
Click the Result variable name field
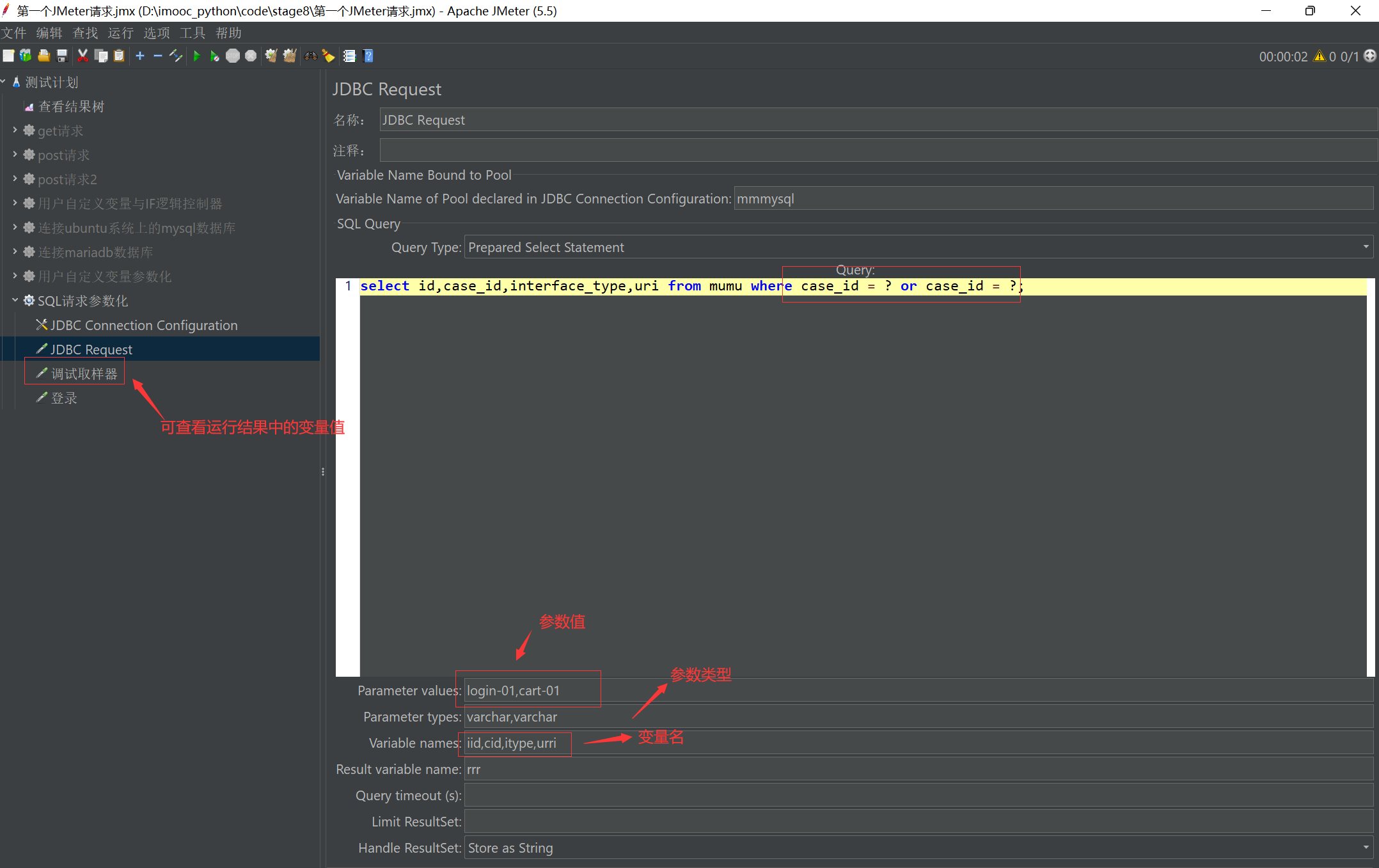point(895,769)
